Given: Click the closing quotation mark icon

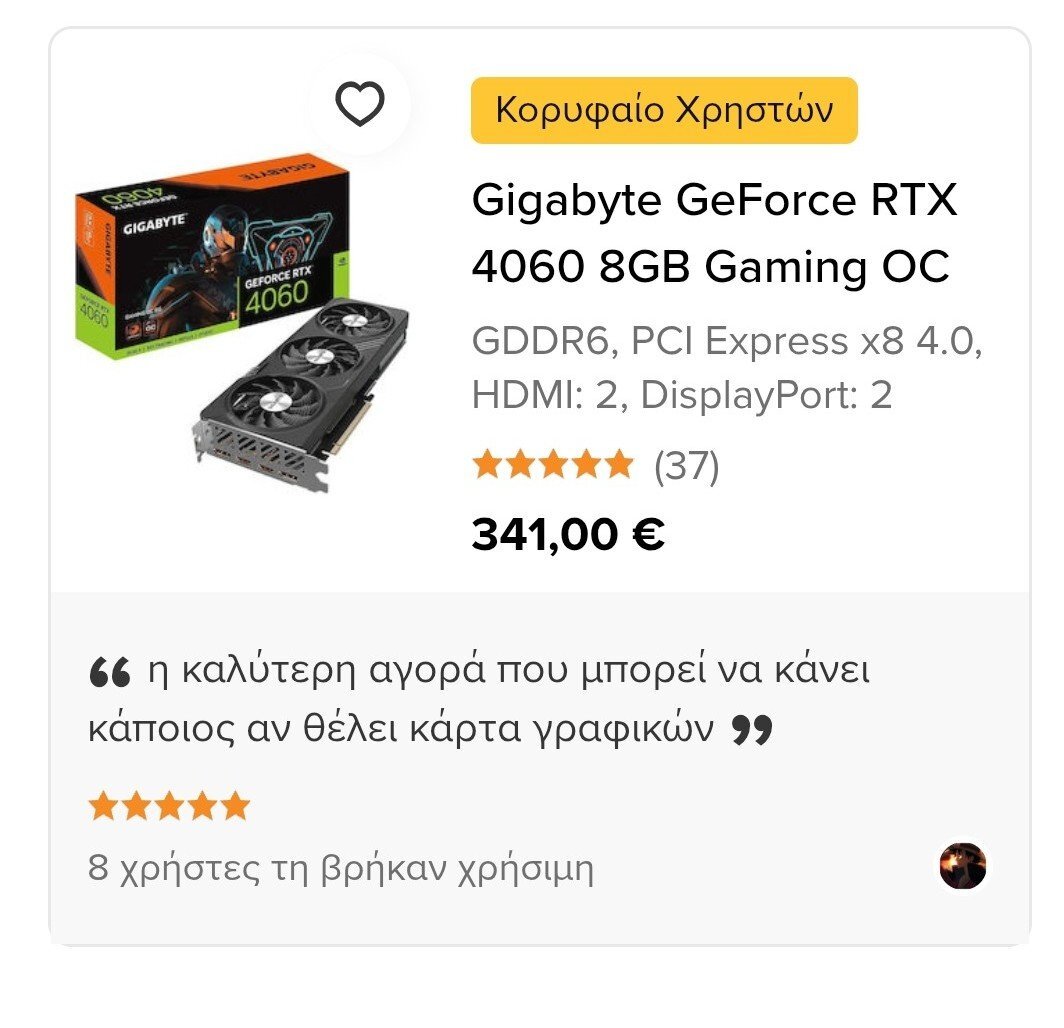Looking at the screenshot, I should (753, 730).
